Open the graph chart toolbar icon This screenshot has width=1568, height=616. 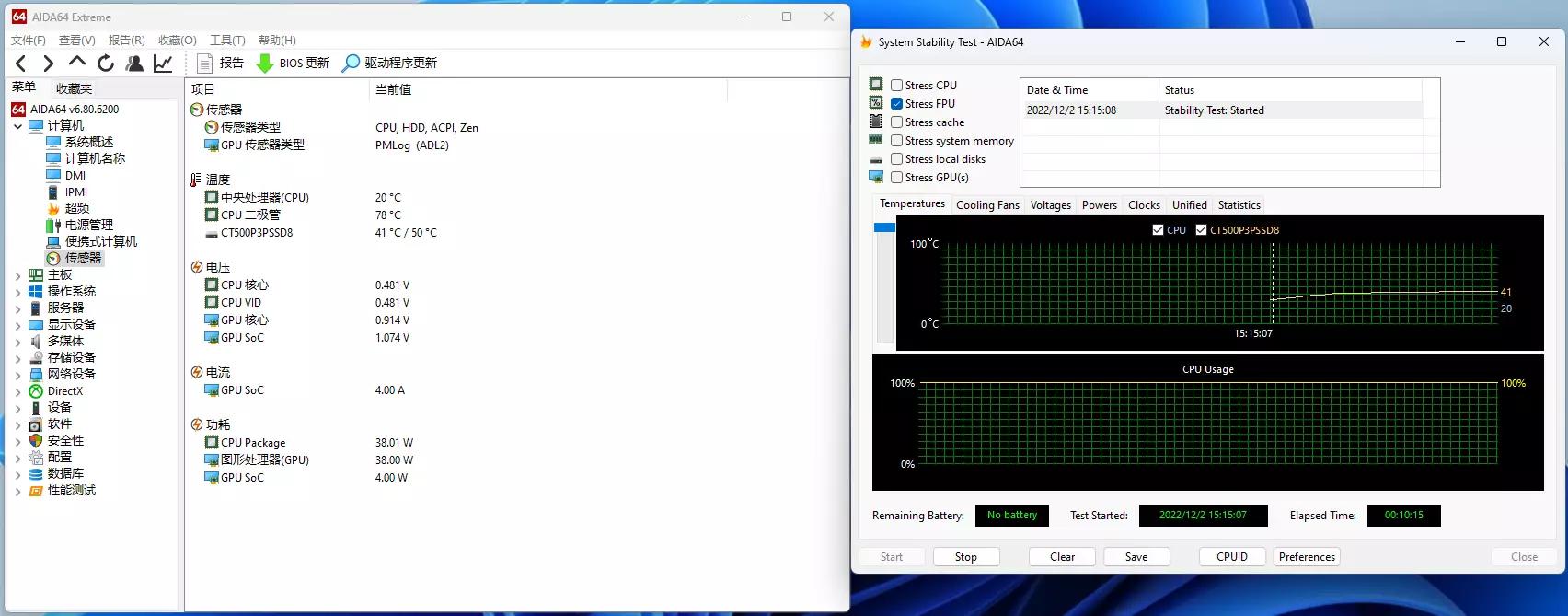[163, 64]
